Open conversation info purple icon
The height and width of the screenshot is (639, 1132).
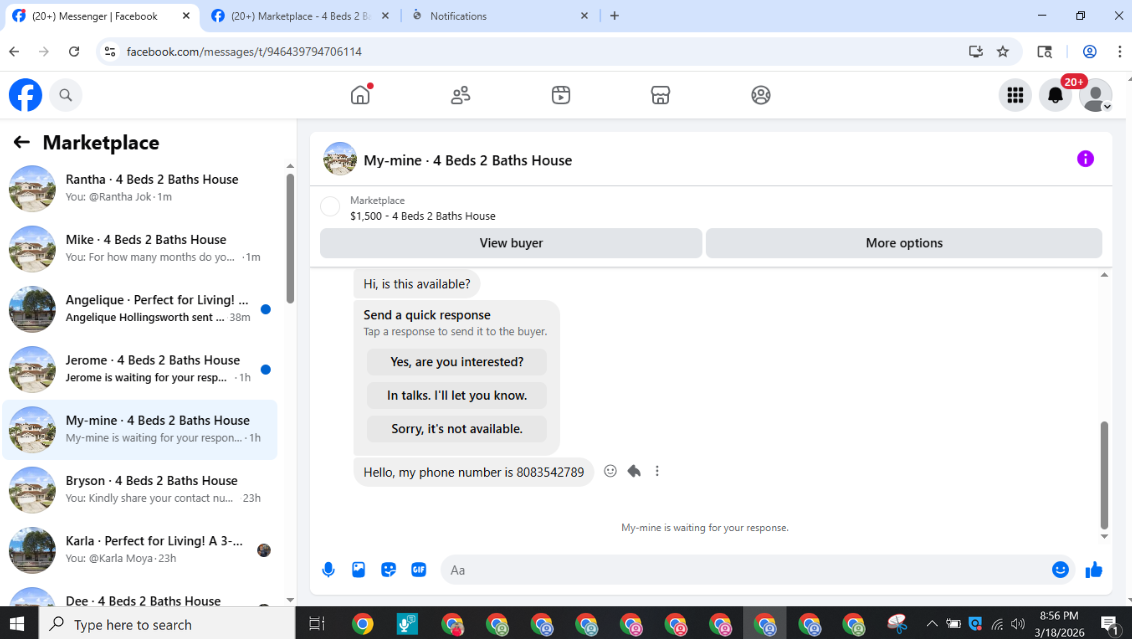1085,159
